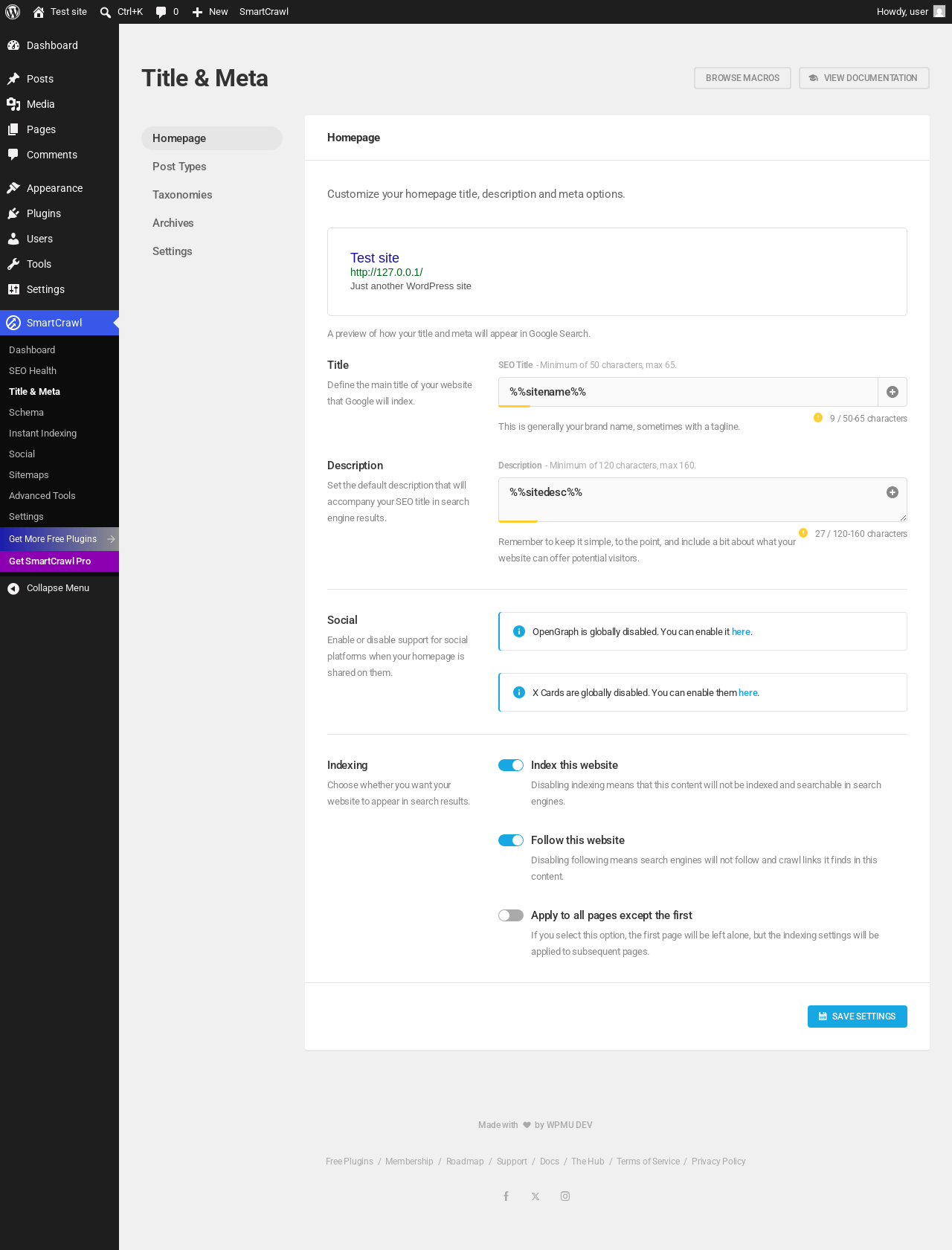Open Schema in SmartCrawl submenu

[x=59, y=413]
